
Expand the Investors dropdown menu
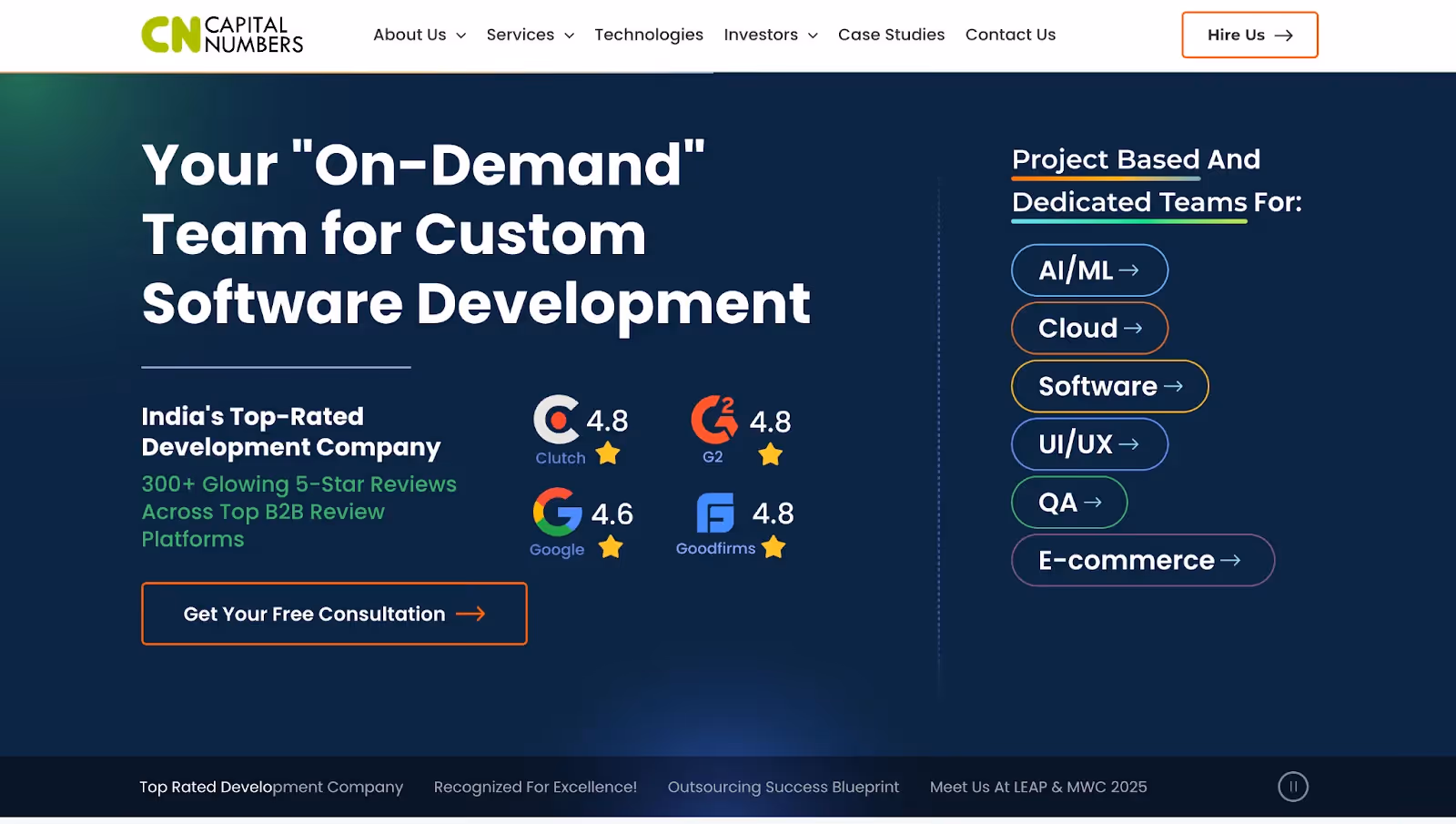(x=771, y=35)
